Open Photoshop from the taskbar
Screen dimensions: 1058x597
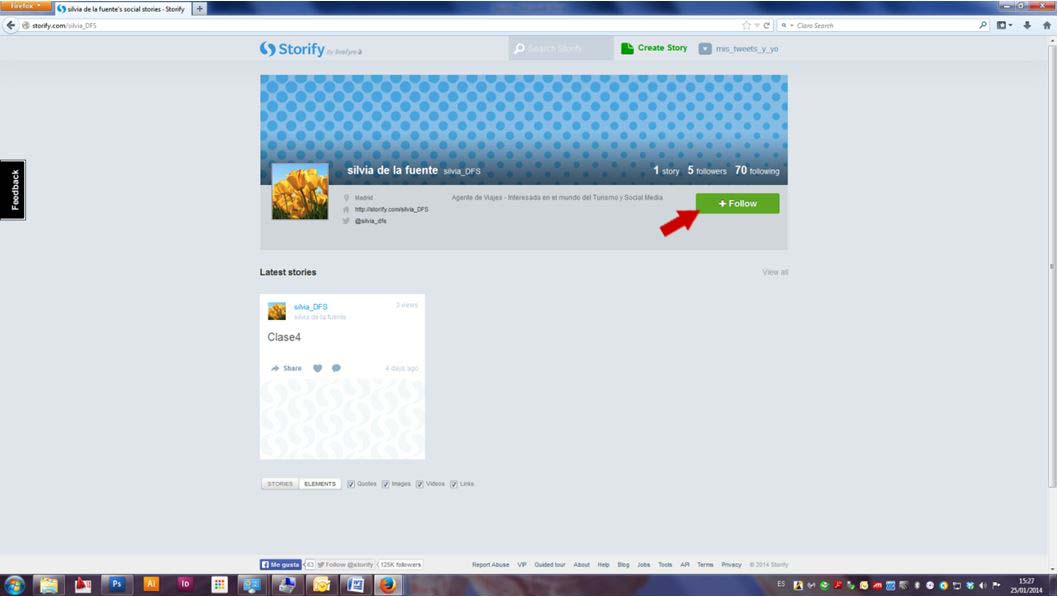coord(117,585)
